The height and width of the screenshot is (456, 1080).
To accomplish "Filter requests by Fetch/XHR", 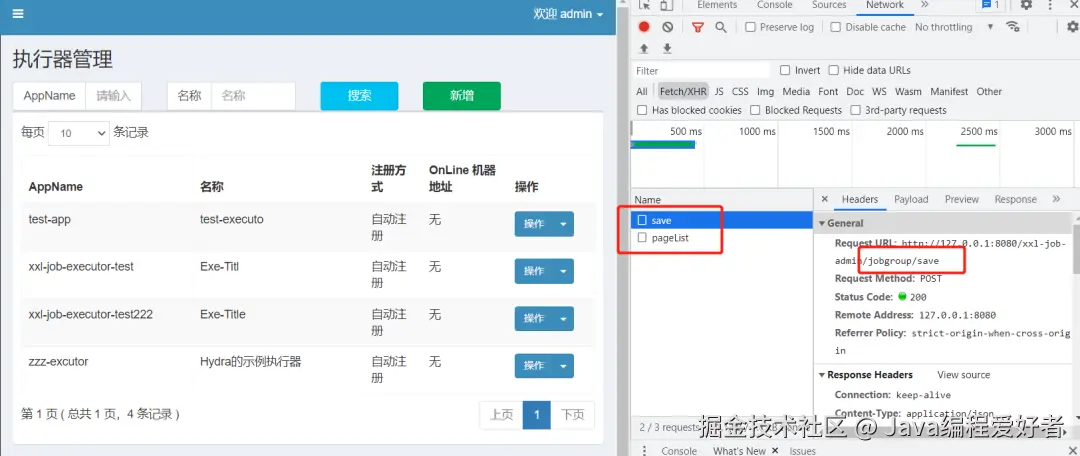I will tap(683, 92).
